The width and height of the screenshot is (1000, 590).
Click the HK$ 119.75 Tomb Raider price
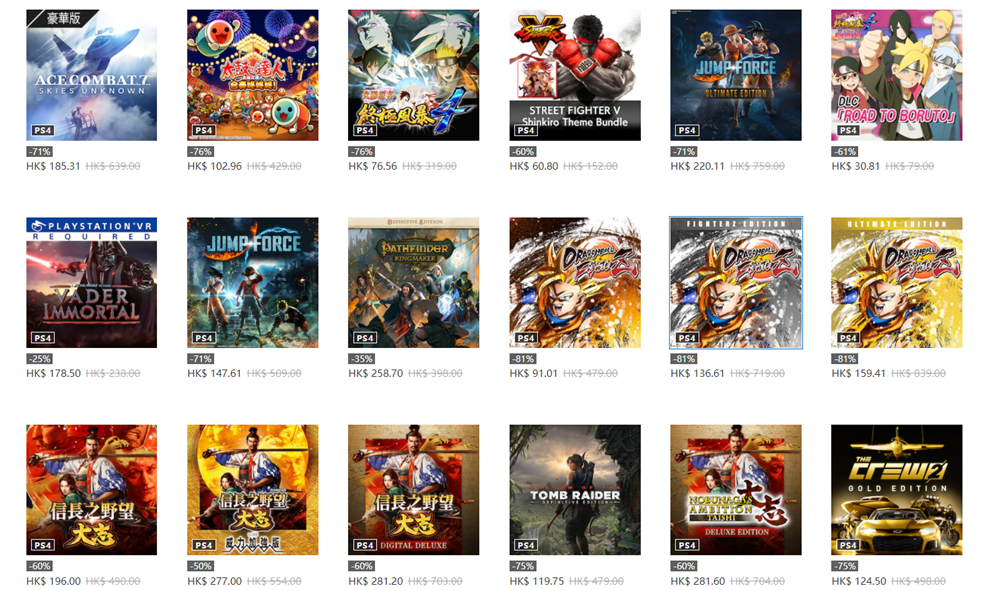point(537,581)
